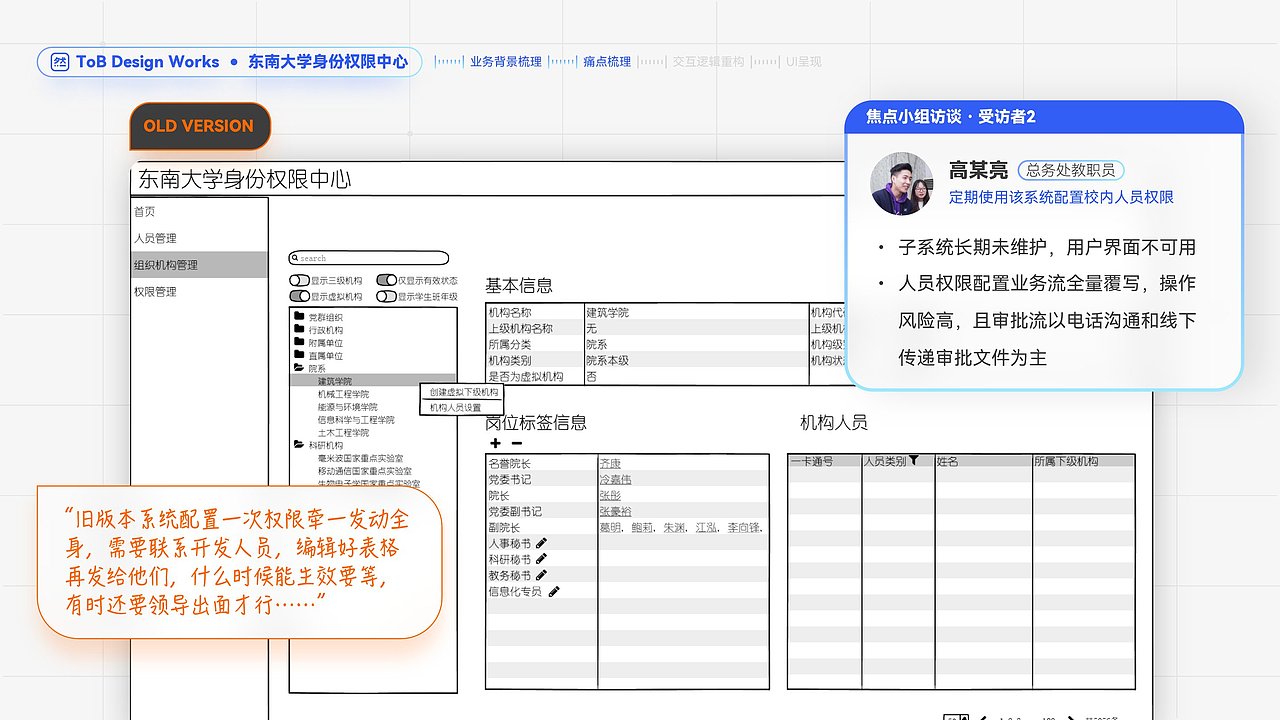
Task: Click the 直属单位 folder icon
Action: (299, 356)
